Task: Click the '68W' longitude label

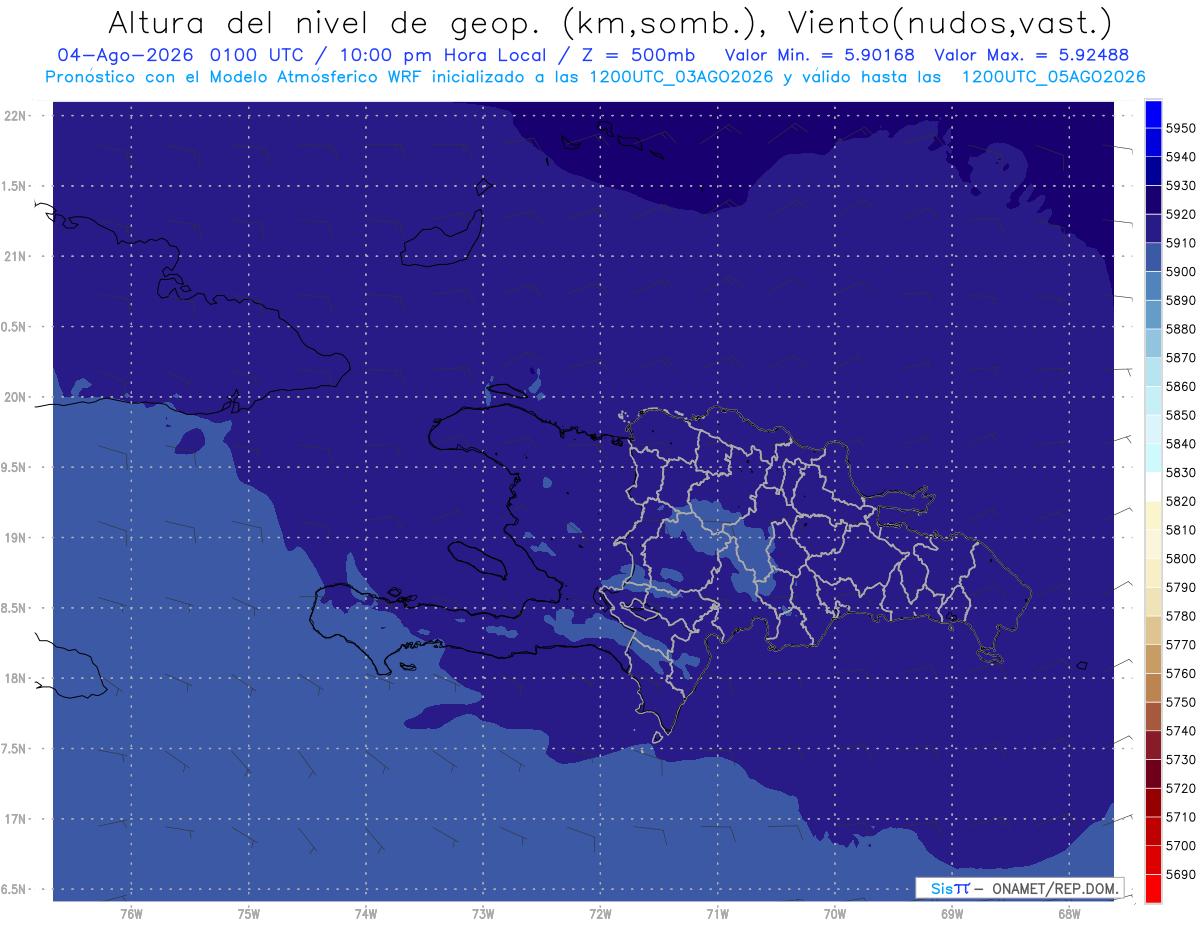Action: point(1069,913)
